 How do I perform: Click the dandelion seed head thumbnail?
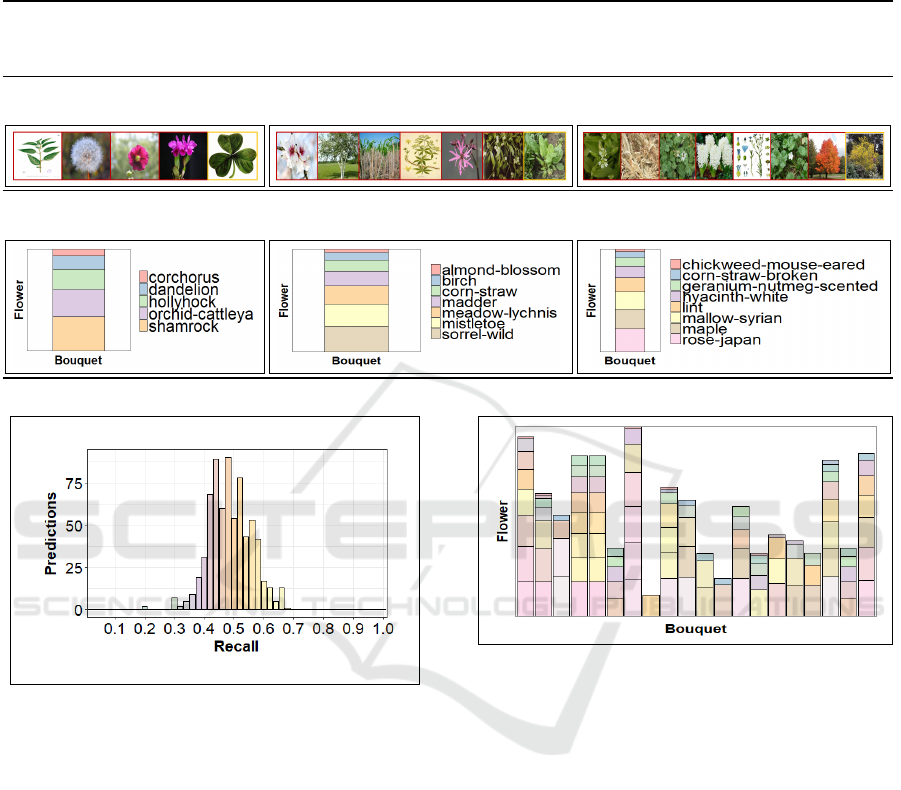pos(86,156)
